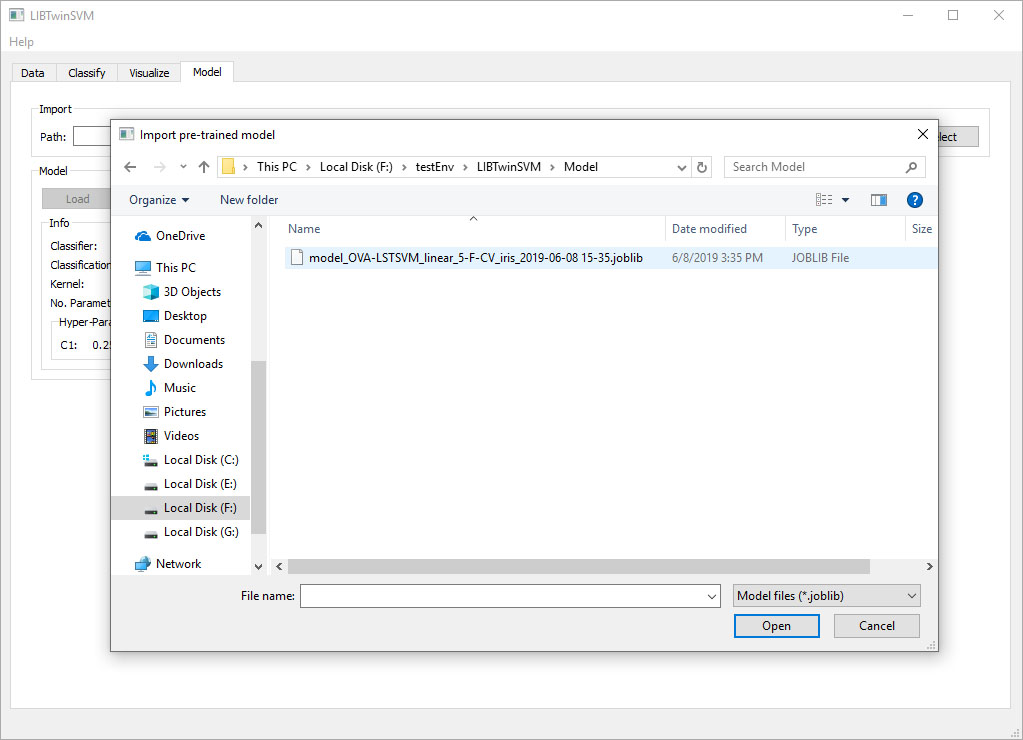Viewport: 1023px width, 740px height.
Task: Open 3D Objects folder in the sidebar
Action: (x=182, y=292)
